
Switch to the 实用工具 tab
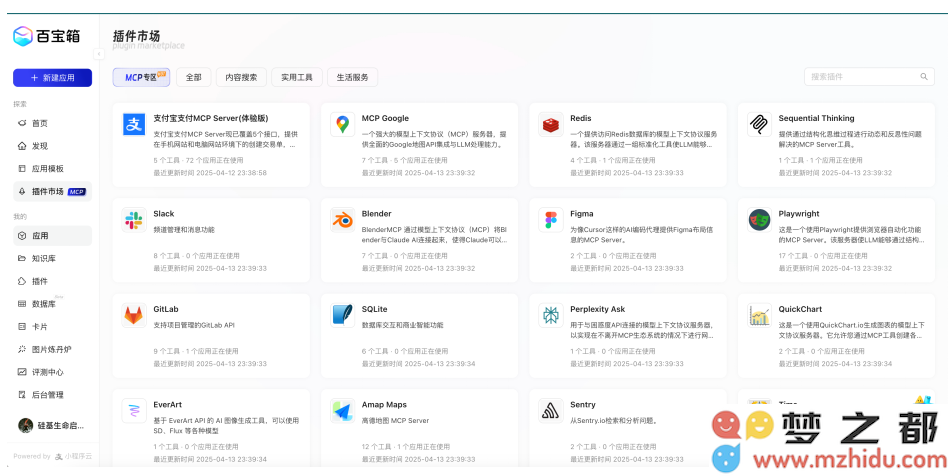click(x=297, y=78)
